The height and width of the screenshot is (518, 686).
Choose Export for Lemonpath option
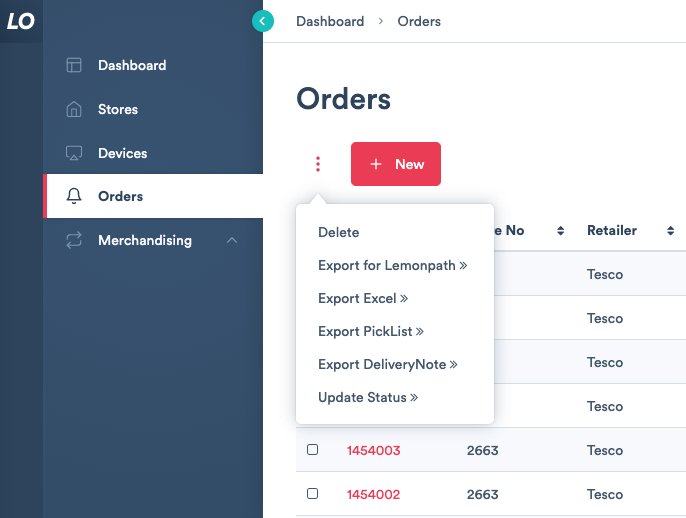point(392,266)
